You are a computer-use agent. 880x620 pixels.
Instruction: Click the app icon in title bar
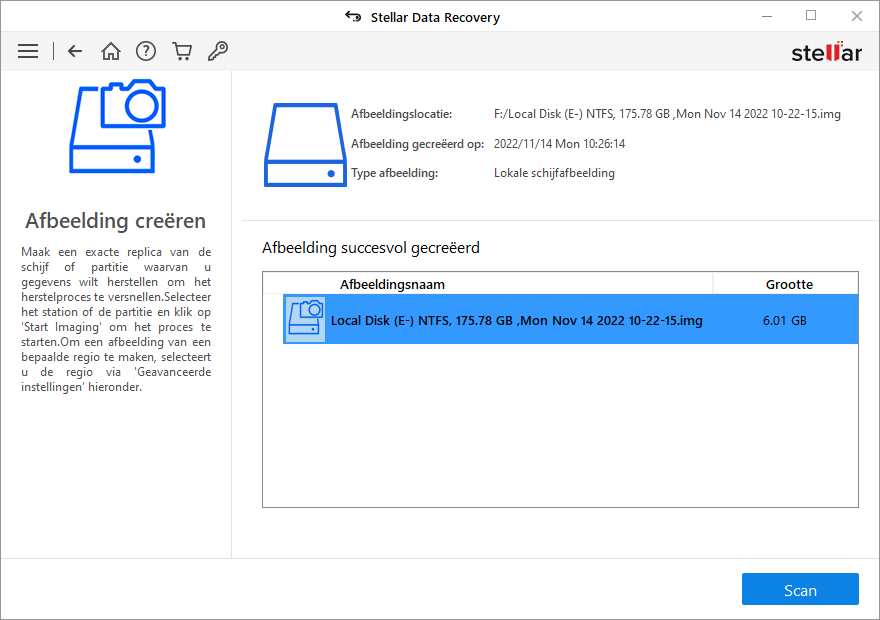tap(352, 17)
